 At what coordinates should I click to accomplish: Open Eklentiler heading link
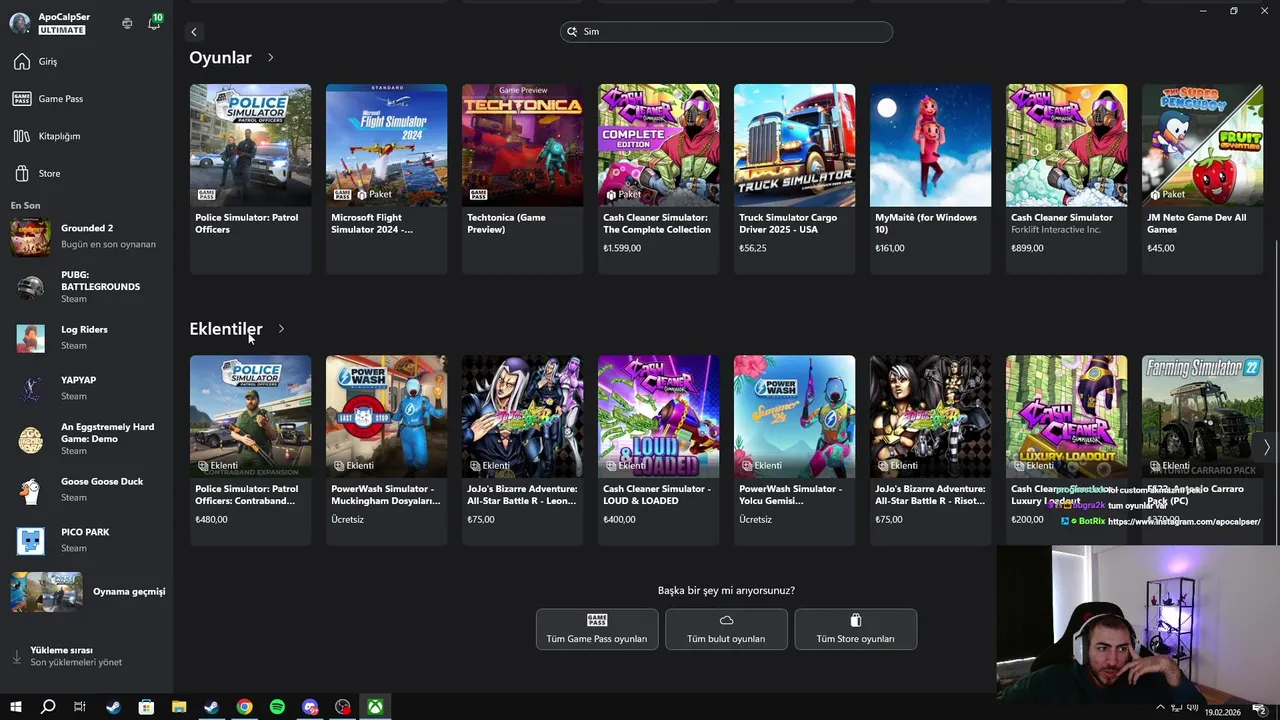[x=226, y=329]
